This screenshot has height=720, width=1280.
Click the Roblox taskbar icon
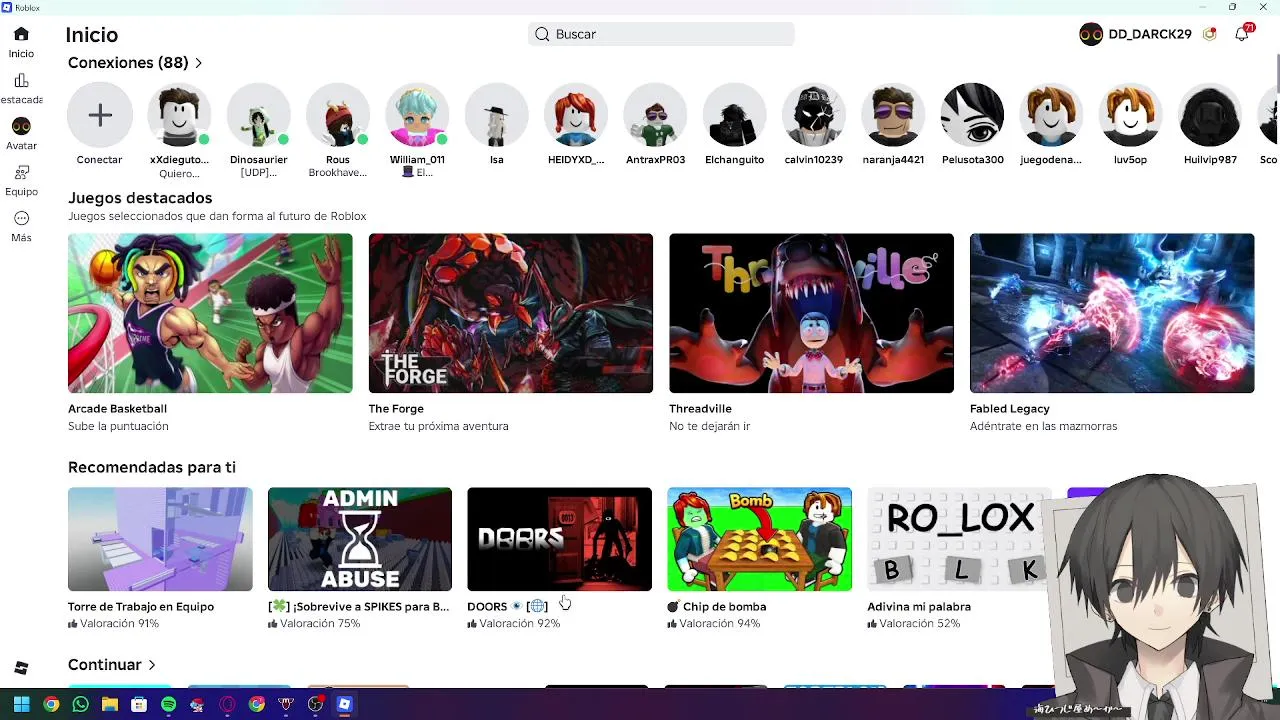344,704
